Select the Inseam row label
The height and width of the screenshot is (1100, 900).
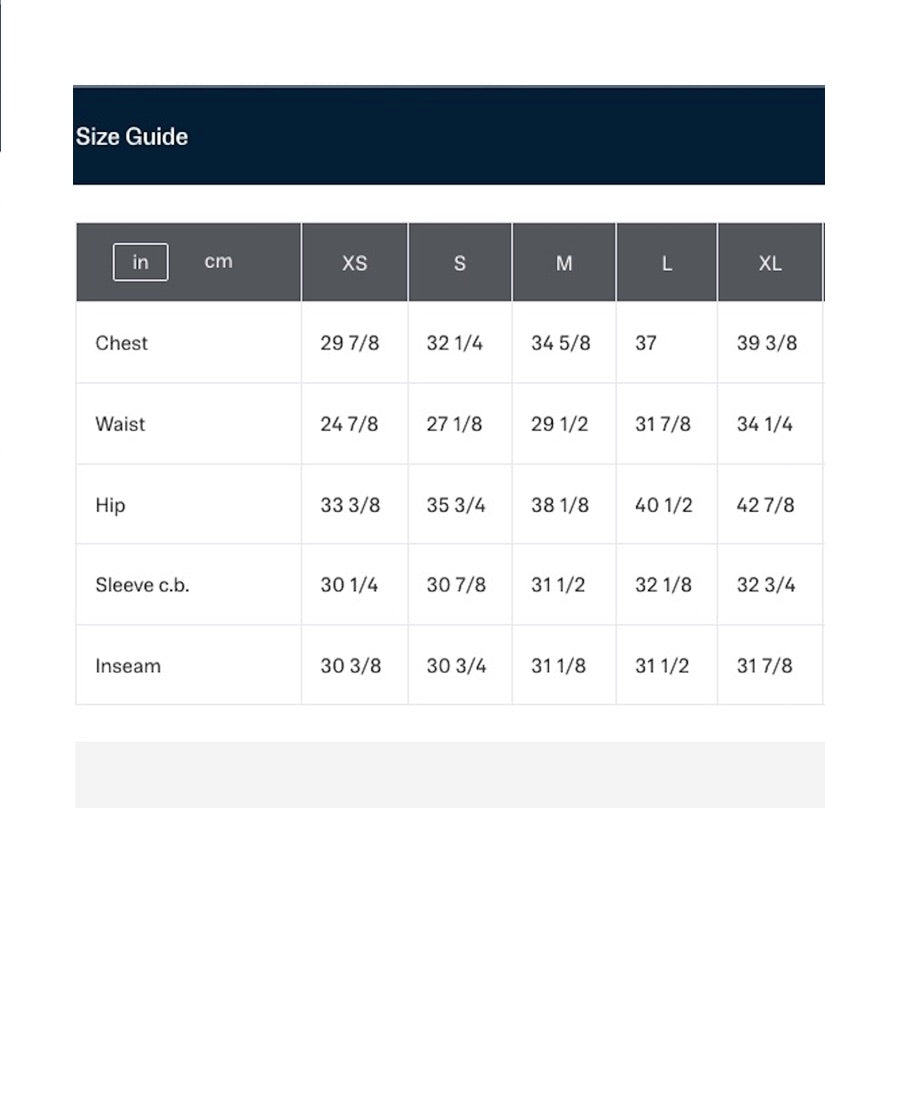128,666
